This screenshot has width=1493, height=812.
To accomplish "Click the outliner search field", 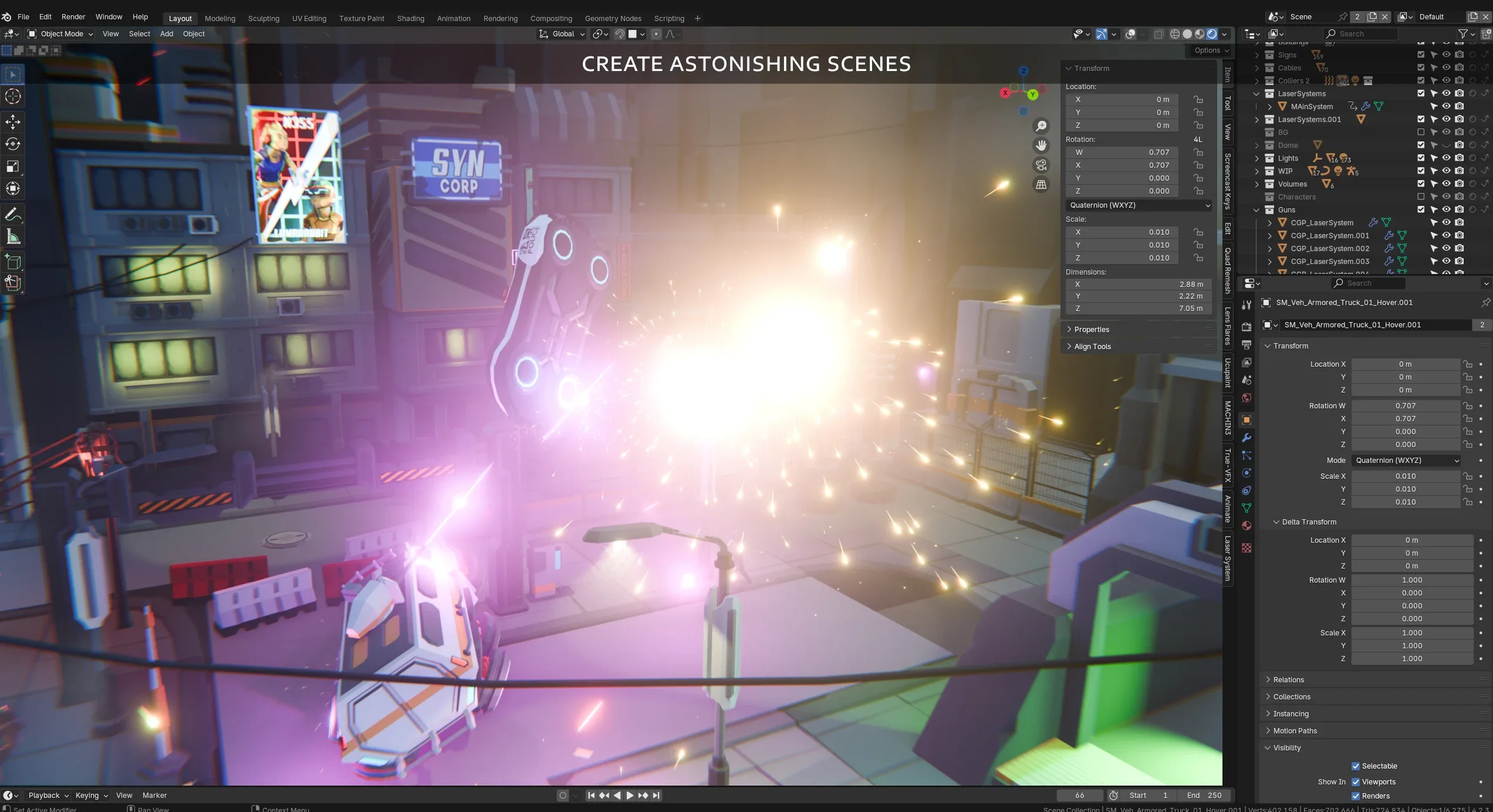I will [1362, 33].
